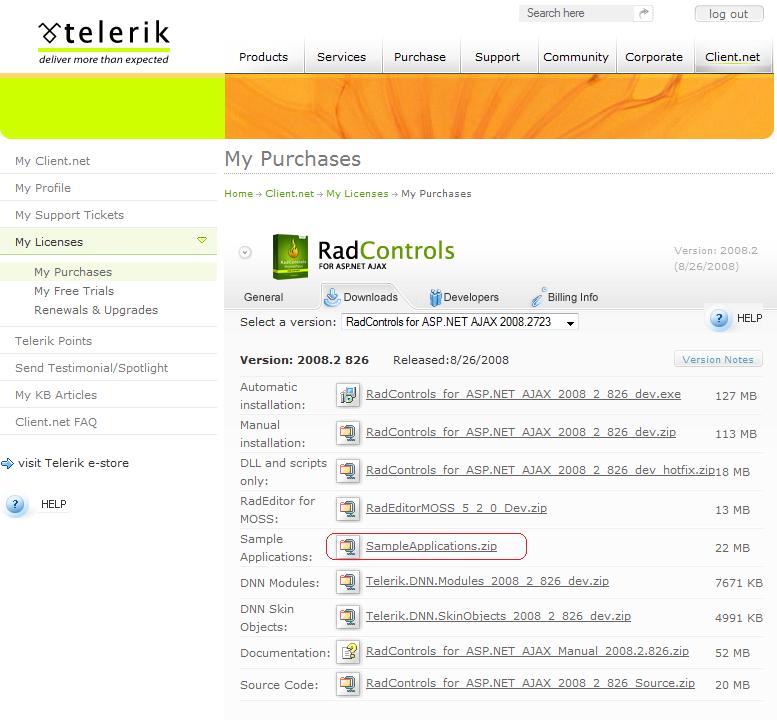This screenshot has width=777, height=723.
Task: Click the Billing Info tab pen icon
Action: (x=538, y=297)
